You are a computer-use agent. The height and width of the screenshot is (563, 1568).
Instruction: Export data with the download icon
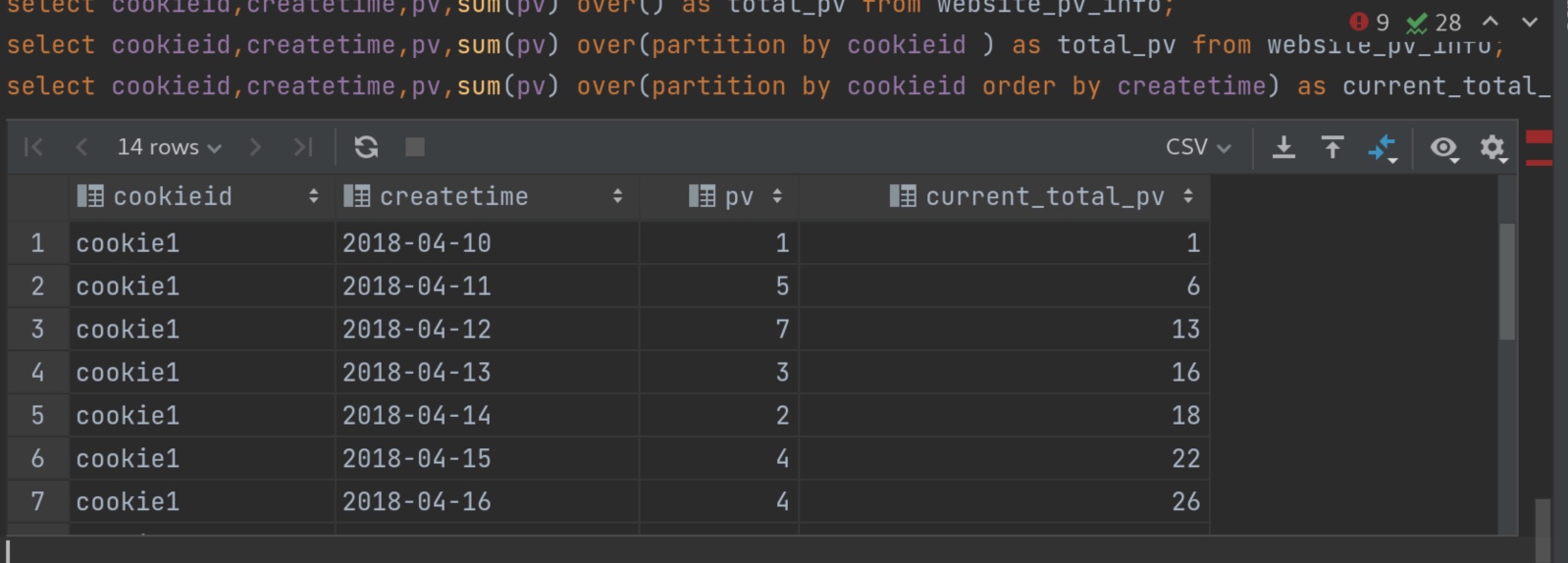click(1283, 147)
